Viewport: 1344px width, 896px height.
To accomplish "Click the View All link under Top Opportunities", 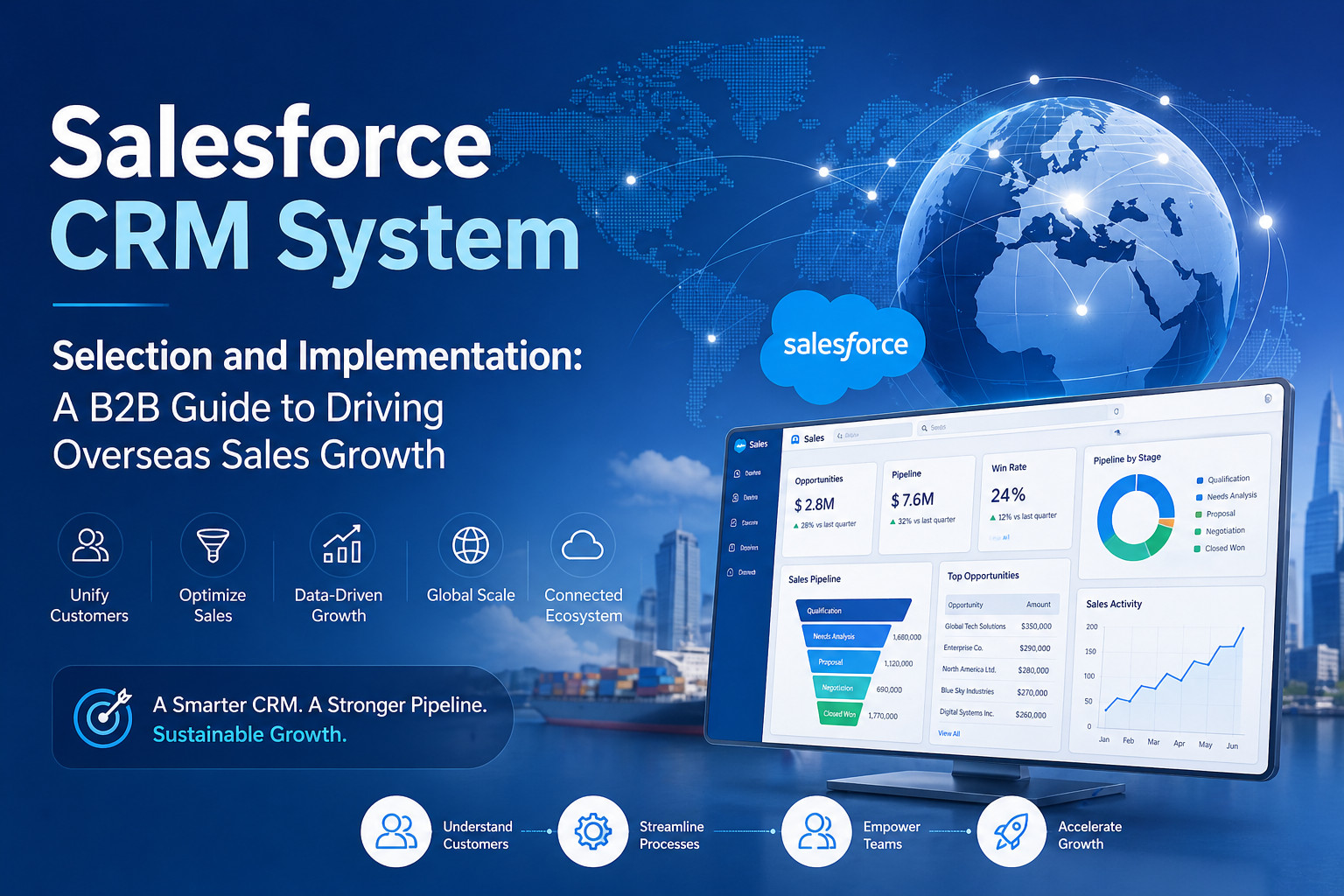I will click(948, 733).
